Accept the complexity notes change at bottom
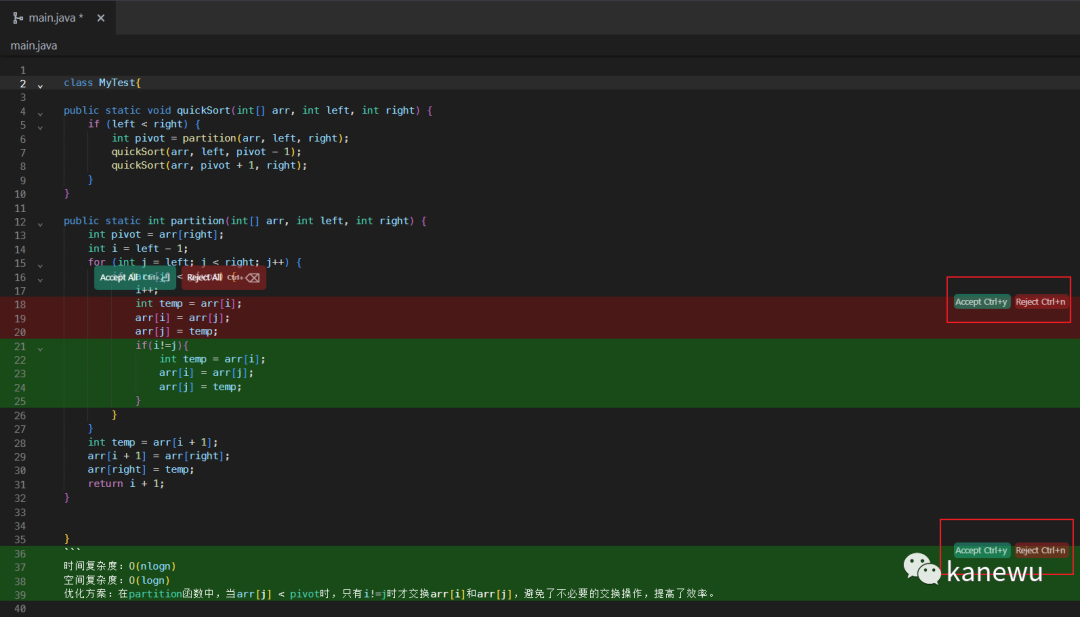 [981, 550]
